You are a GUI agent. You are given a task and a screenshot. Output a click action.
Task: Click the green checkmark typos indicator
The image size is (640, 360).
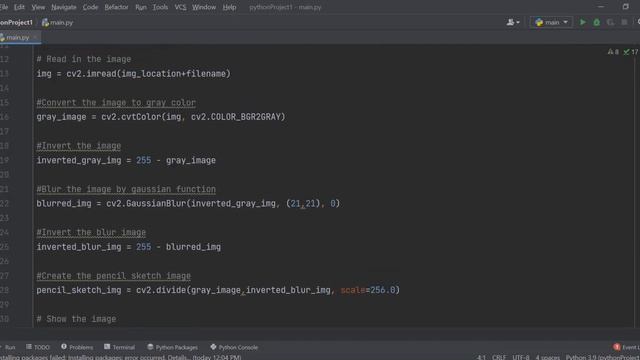click(631, 52)
